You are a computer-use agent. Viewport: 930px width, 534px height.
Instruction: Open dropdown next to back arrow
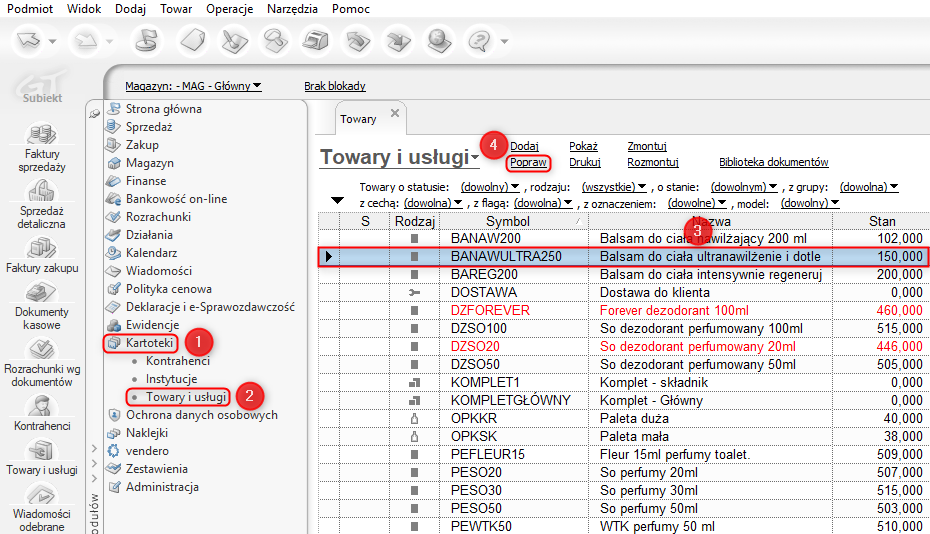tap(52, 42)
